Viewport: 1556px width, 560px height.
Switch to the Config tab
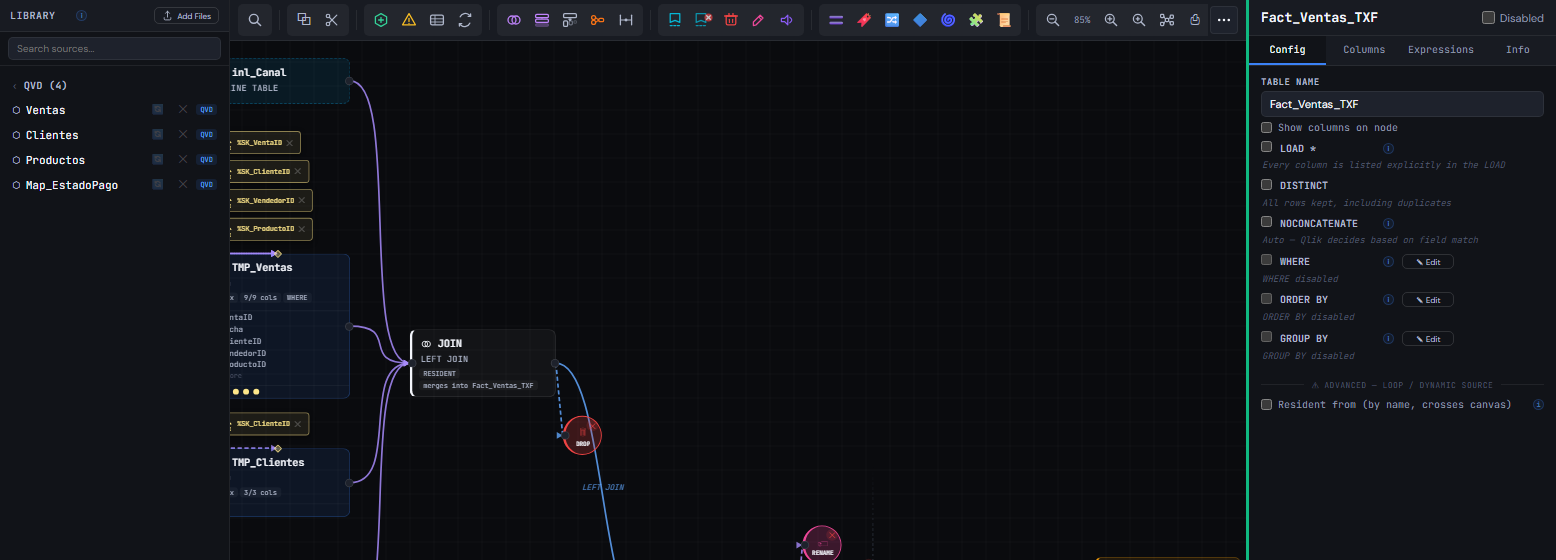coord(1287,49)
